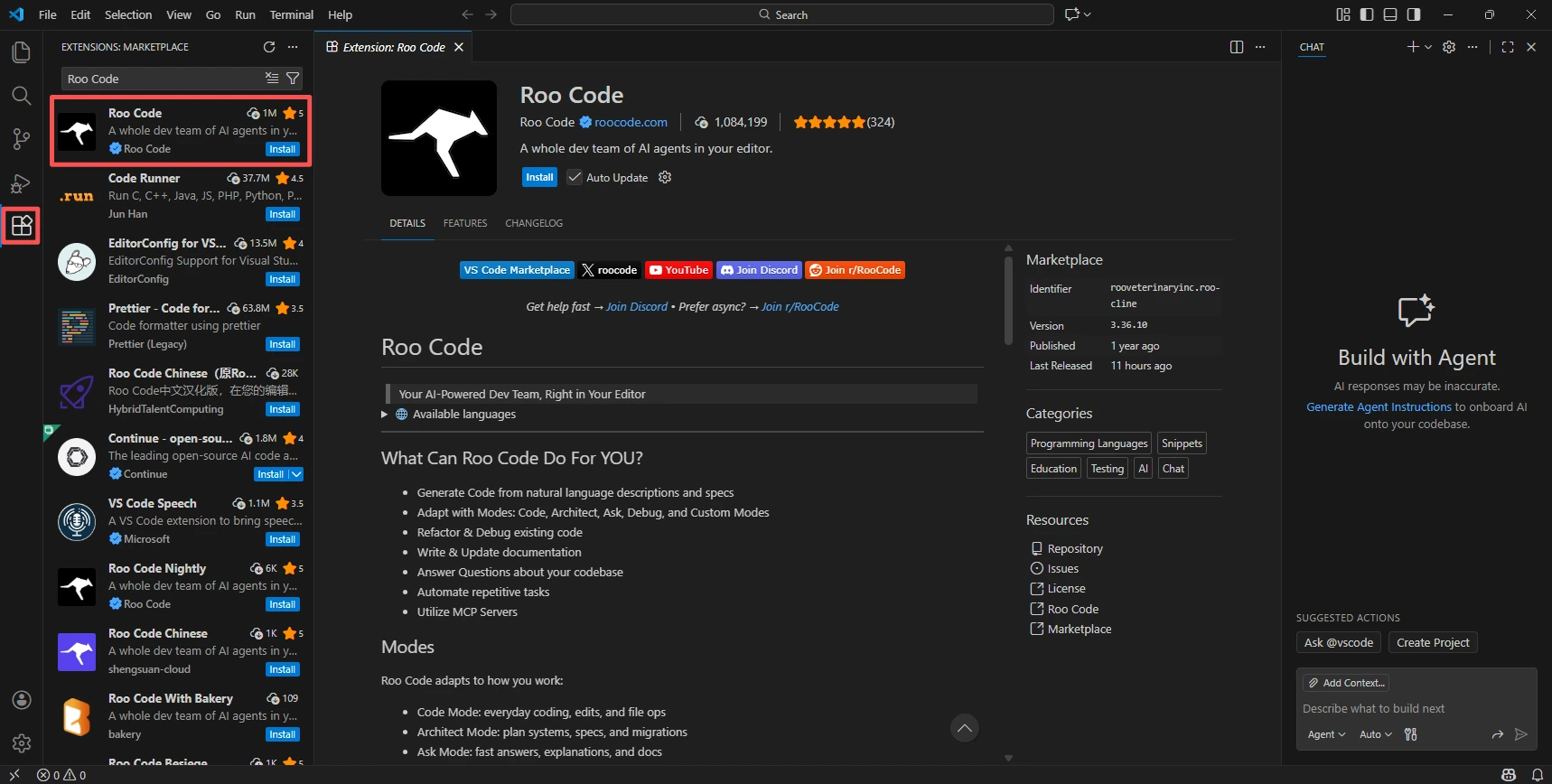Open Source Control view in activity bar
This screenshot has width=1552, height=784.
[x=21, y=139]
